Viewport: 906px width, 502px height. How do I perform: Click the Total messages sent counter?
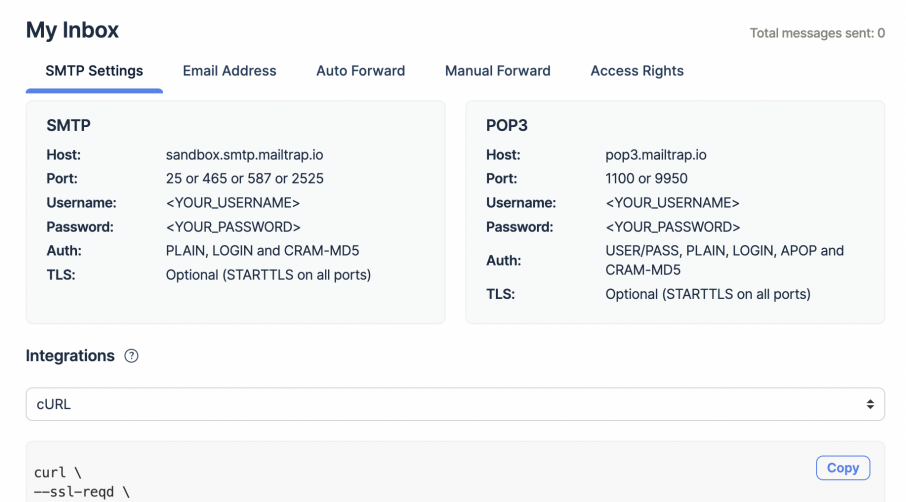tap(816, 33)
